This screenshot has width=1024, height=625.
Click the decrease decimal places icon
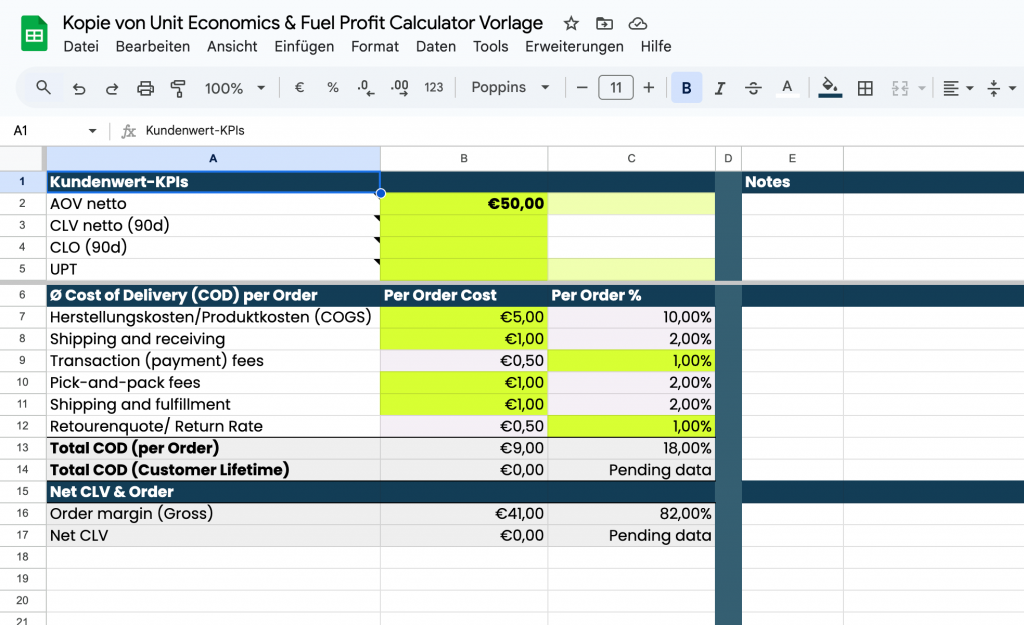tap(365, 88)
